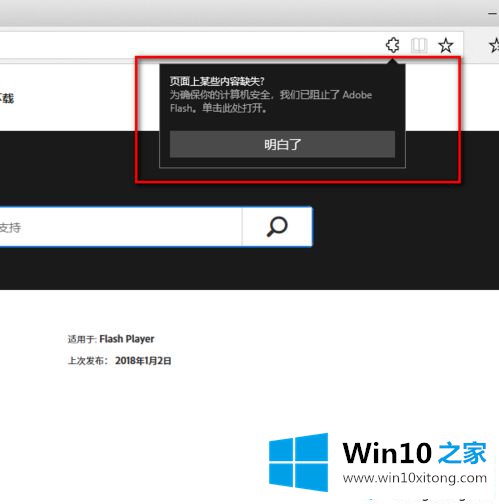Focus the support search input field
The height and width of the screenshot is (504, 499).
(x=121, y=227)
